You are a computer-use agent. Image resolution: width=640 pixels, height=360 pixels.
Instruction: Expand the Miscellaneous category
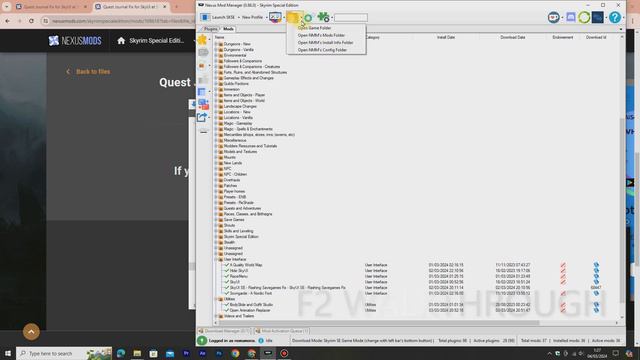216,140
